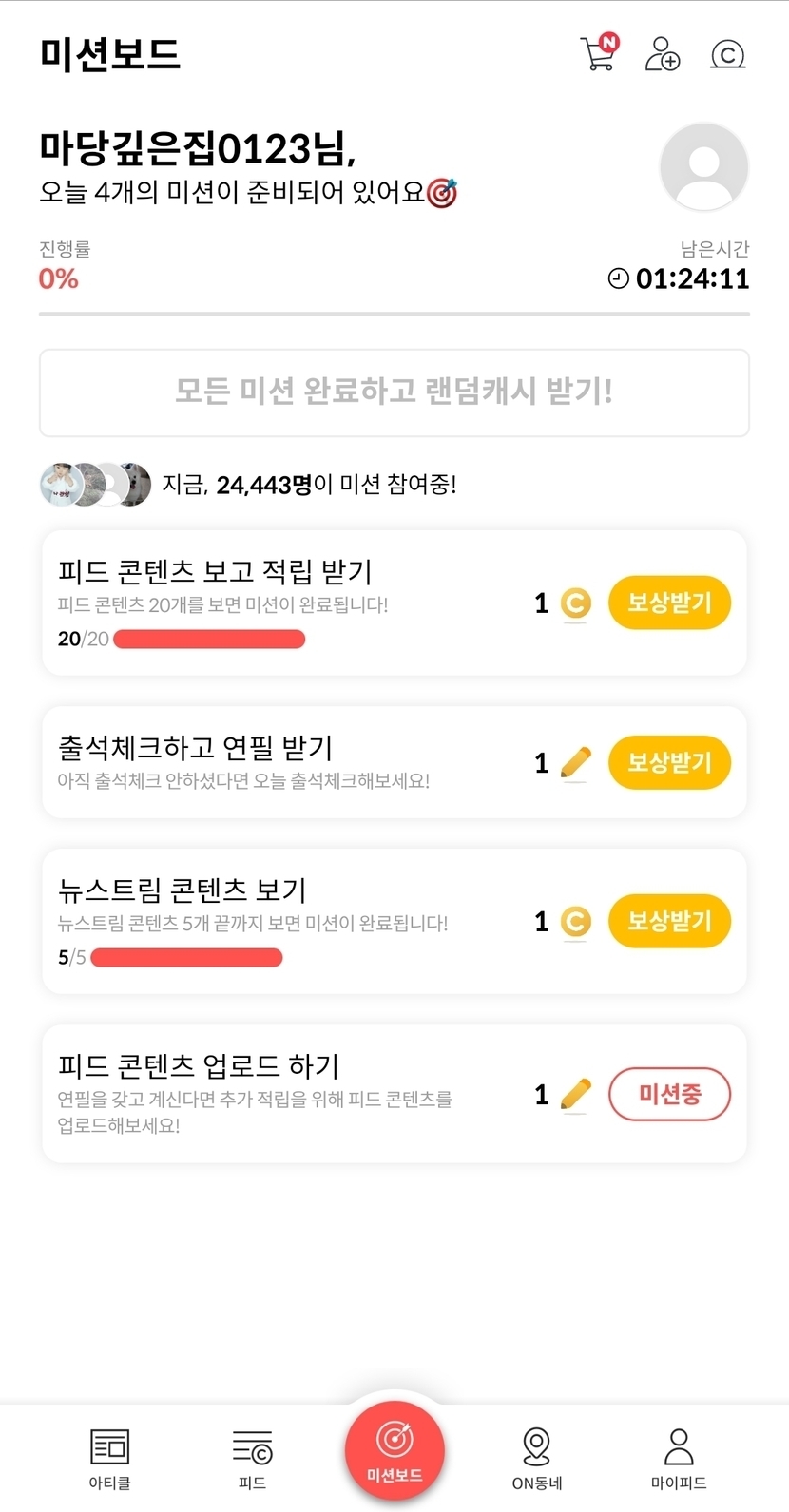Switch to the 피드 tab

point(252,1459)
